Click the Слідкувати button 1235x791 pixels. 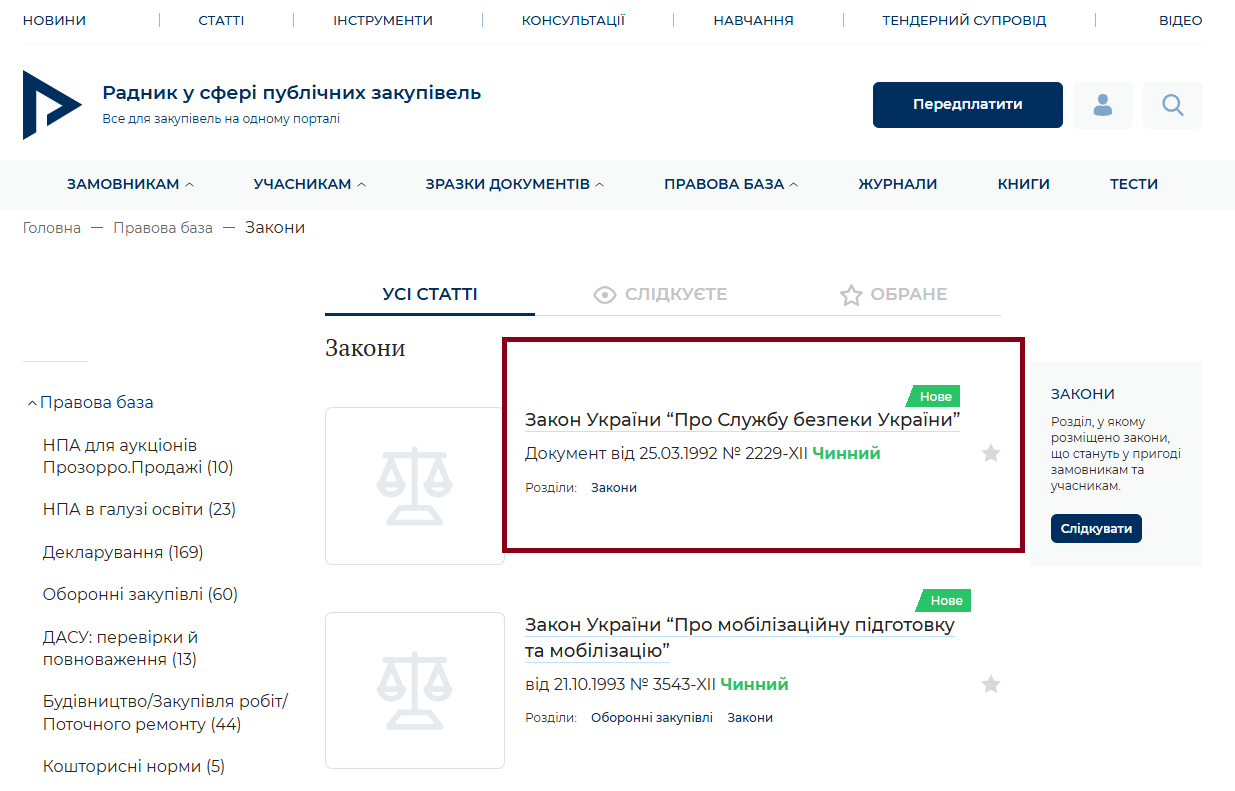(1096, 529)
